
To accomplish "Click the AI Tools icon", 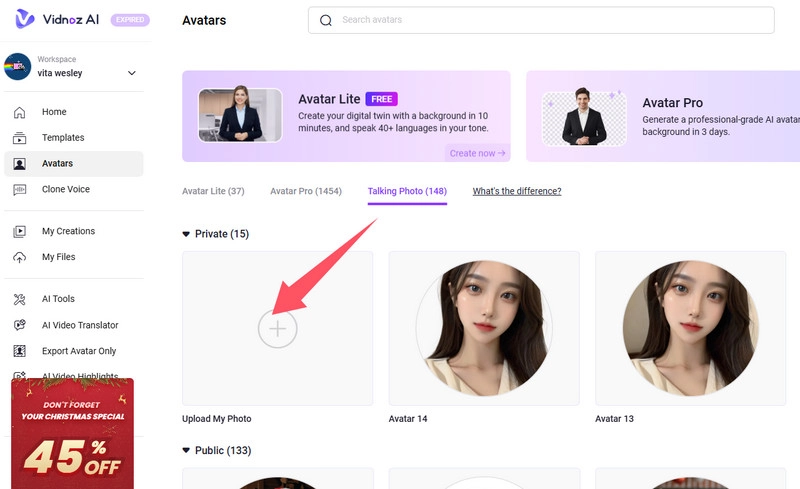I will pyautogui.click(x=20, y=299).
